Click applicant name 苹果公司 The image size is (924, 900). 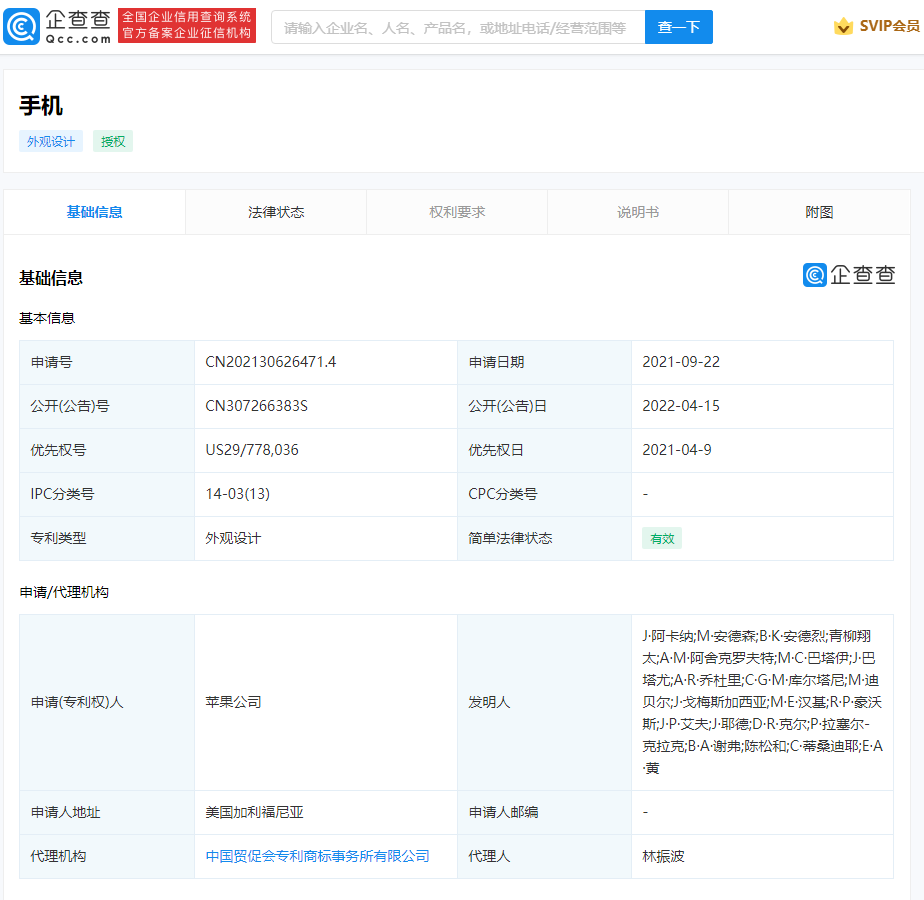(x=233, y=702)
